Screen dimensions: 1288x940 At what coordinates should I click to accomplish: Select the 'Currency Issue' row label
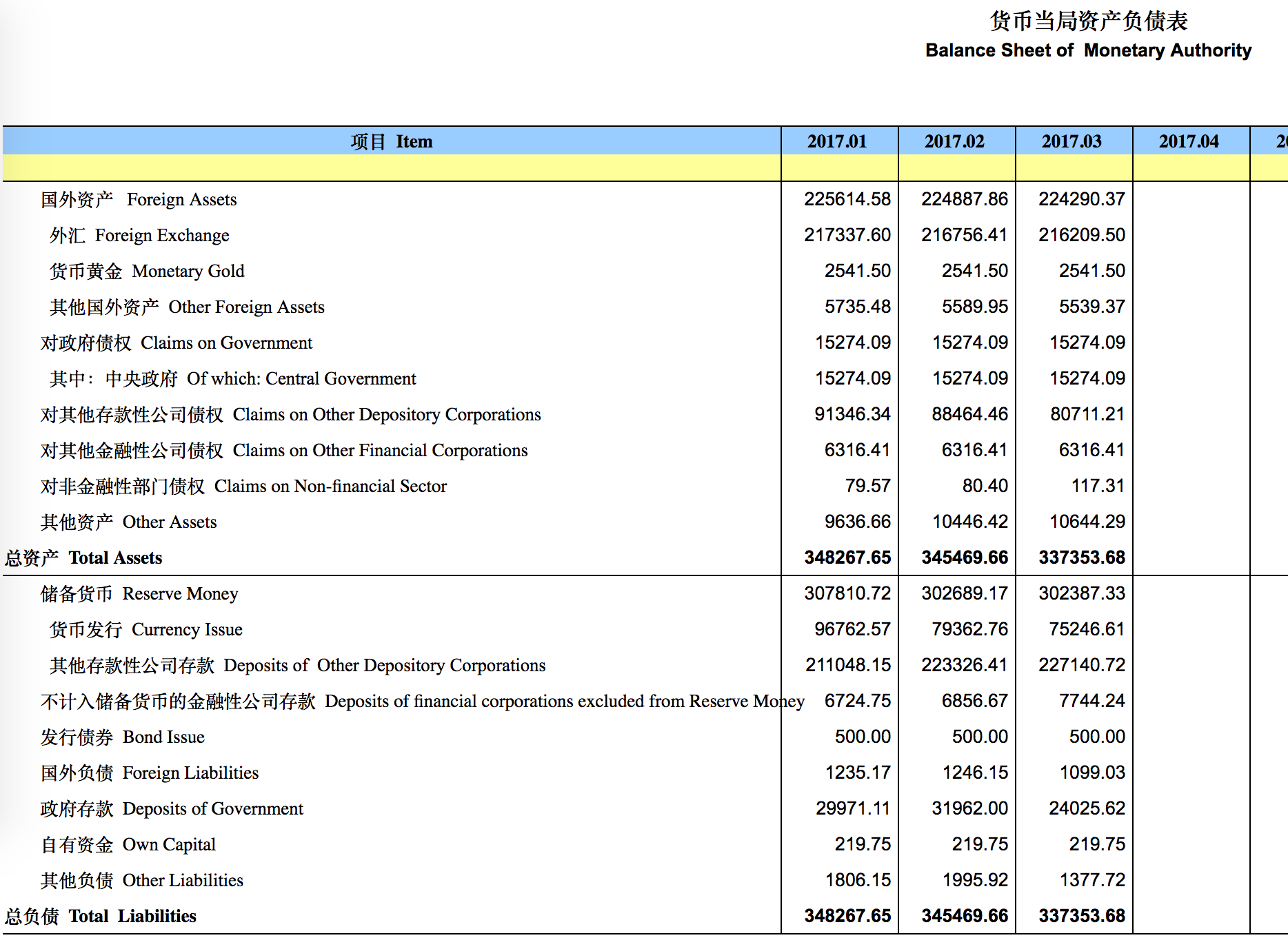(x=146, y=629)
